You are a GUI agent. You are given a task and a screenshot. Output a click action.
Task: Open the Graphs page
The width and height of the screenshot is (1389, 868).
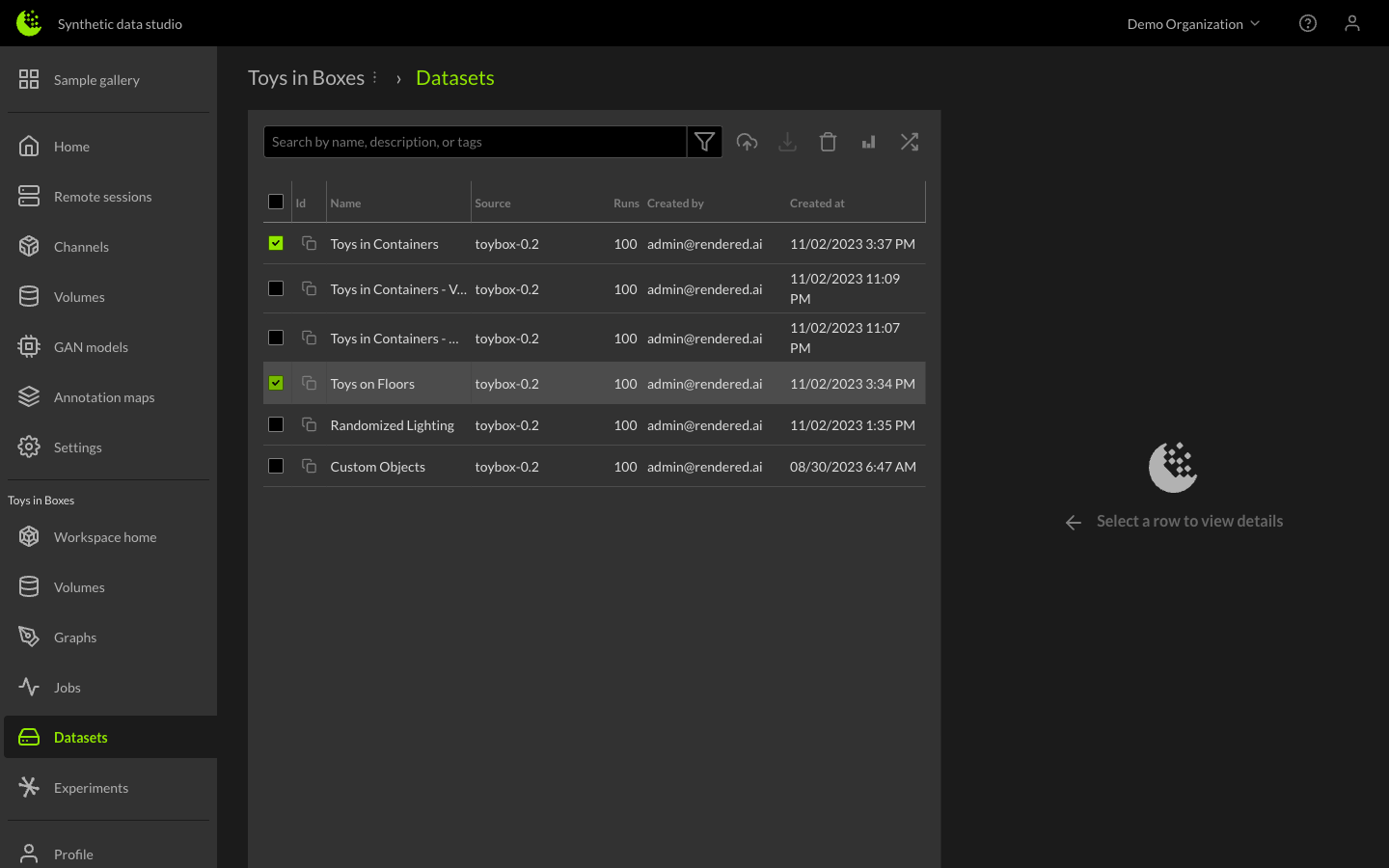tap(76, 637)
